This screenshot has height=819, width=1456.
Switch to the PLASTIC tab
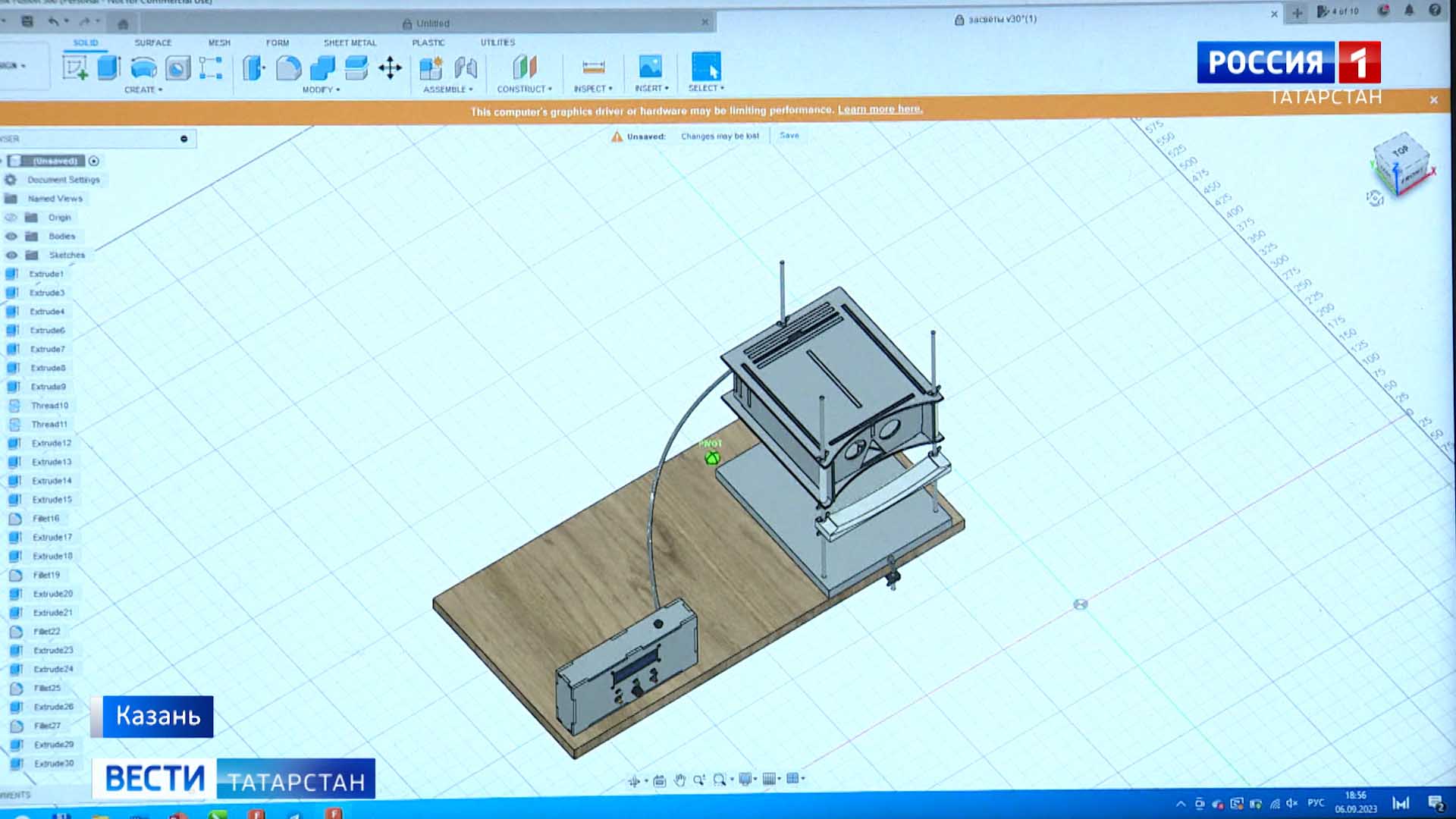coord(428,43)
